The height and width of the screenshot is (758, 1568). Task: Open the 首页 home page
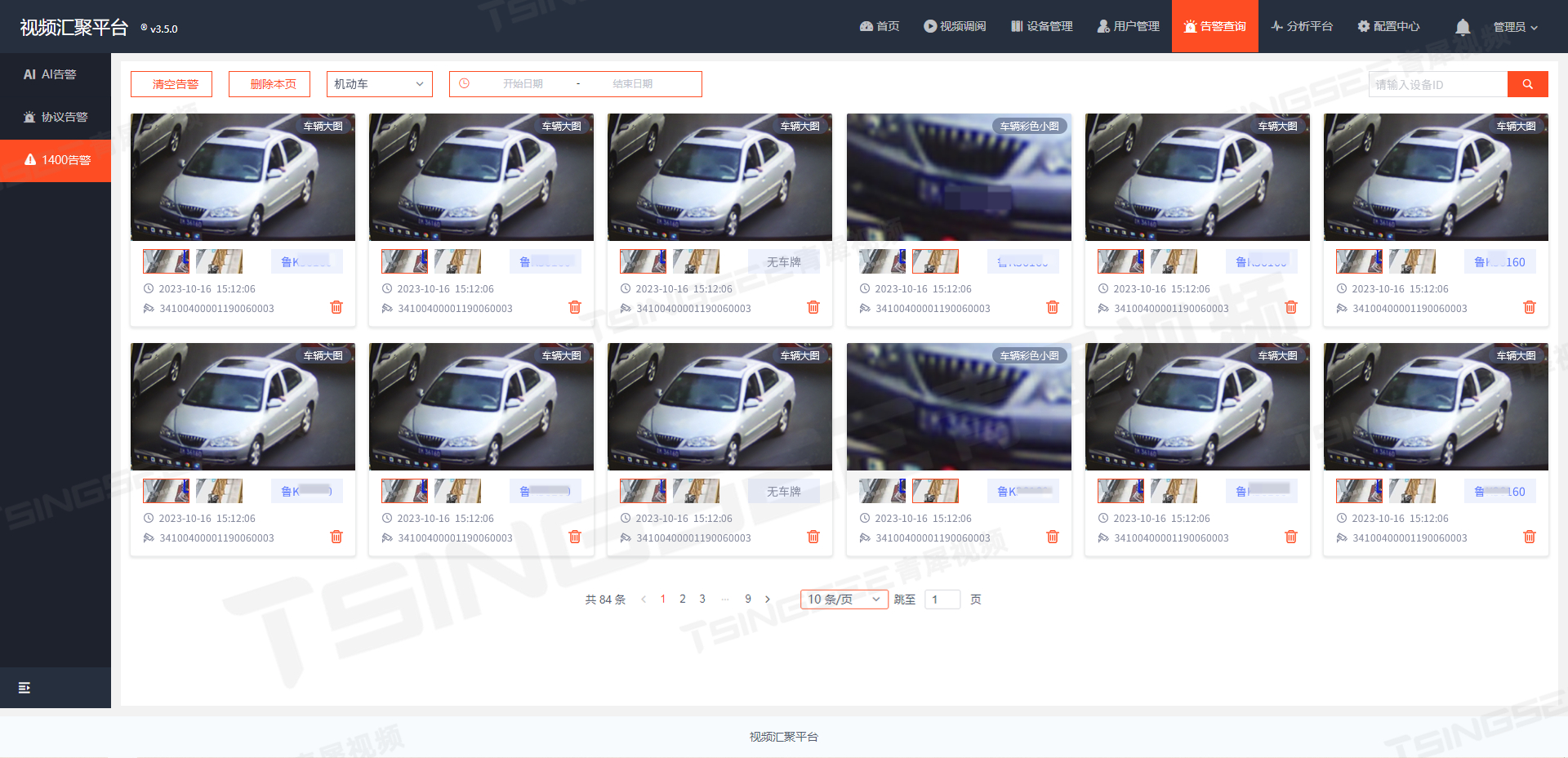tap(880, 25)
